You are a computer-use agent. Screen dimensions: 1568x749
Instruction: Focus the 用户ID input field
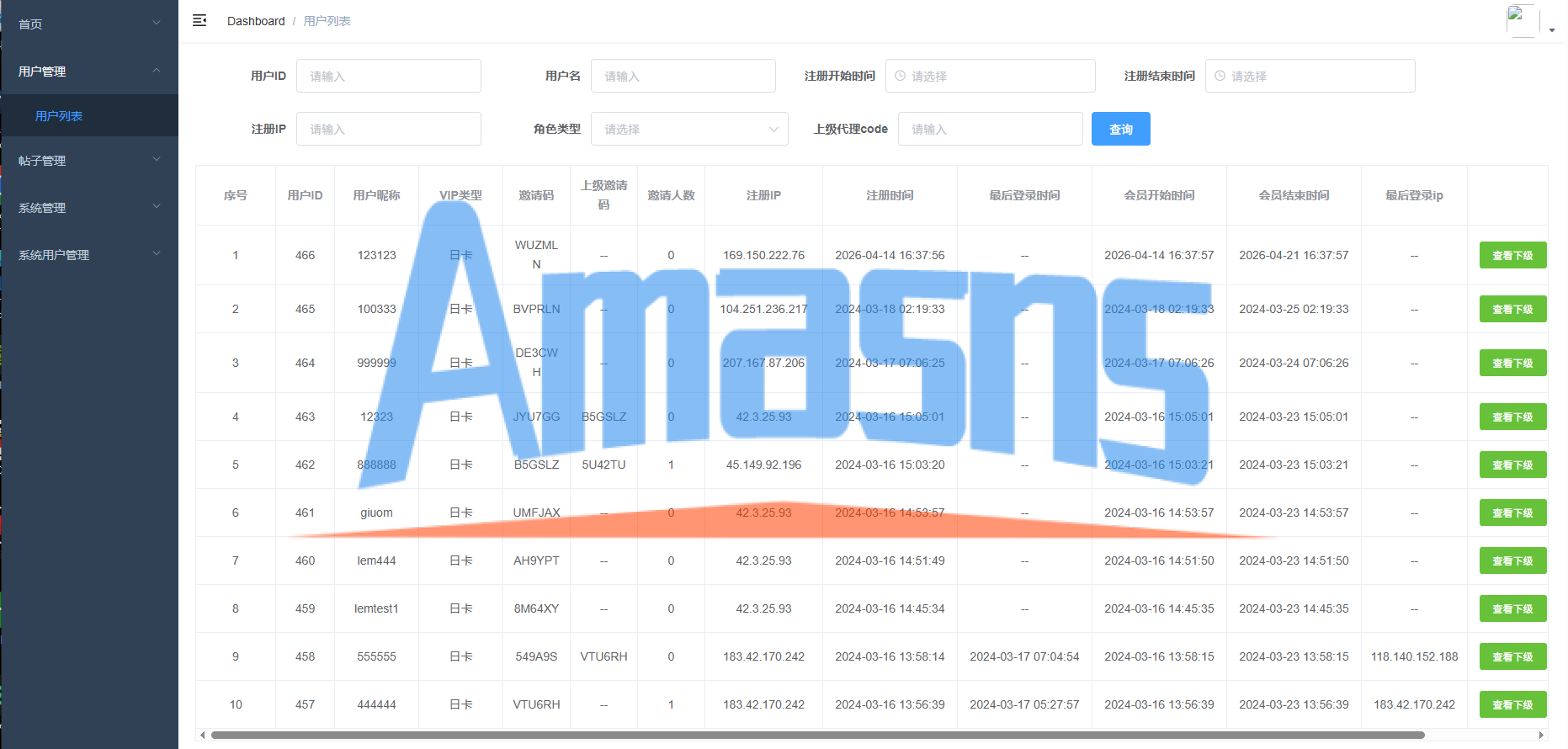click(389, 76)
